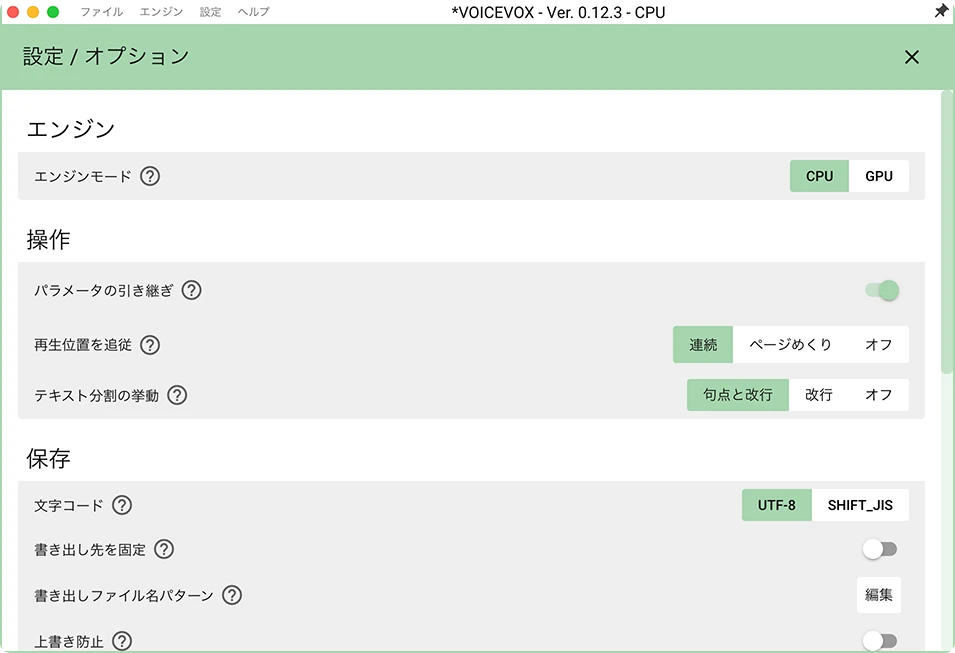
Task: Open the エンジン menu
Action: coord(161,12)
